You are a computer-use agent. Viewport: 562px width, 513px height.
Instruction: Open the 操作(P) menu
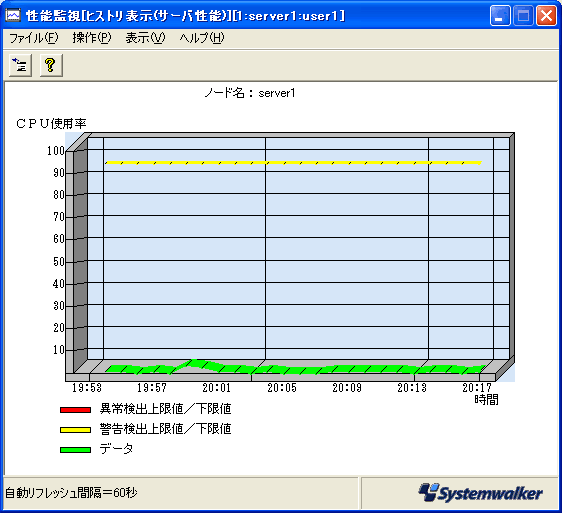(x=92, y=38)
